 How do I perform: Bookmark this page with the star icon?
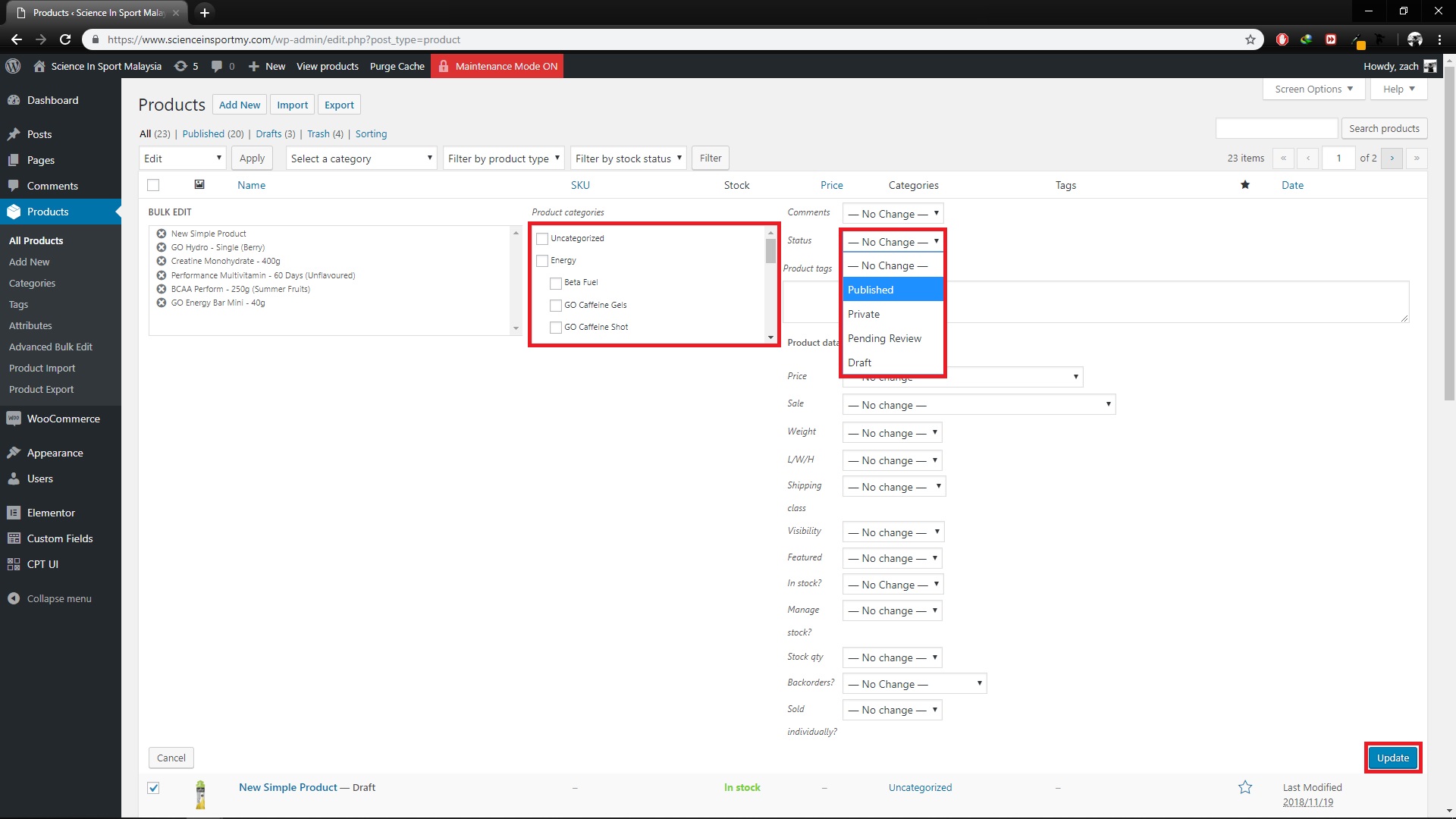tap(1250, 39)
